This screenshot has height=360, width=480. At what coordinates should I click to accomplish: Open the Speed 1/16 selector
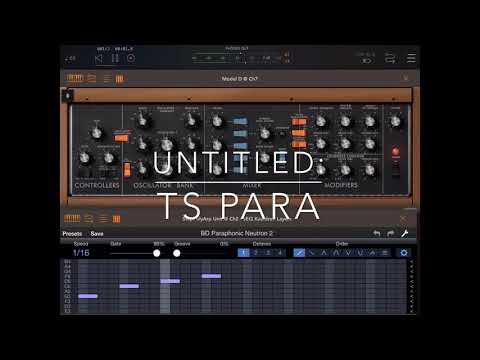coord(81,253)
